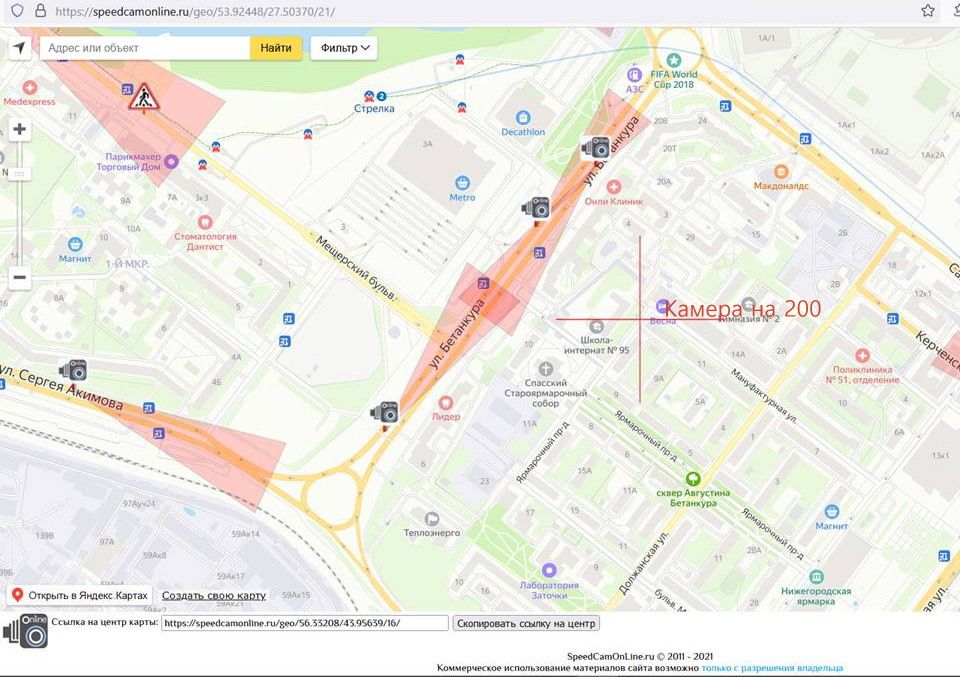Open map in Яндекс Картах
The image size is (960, 677).
tap(80, 595)
